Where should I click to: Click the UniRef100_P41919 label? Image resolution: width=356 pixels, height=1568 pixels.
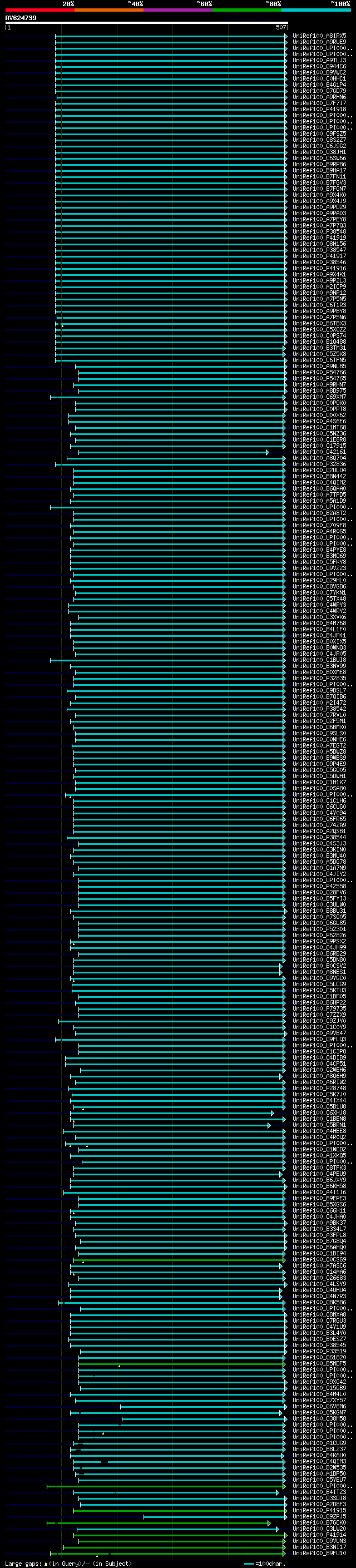point(319,238)
